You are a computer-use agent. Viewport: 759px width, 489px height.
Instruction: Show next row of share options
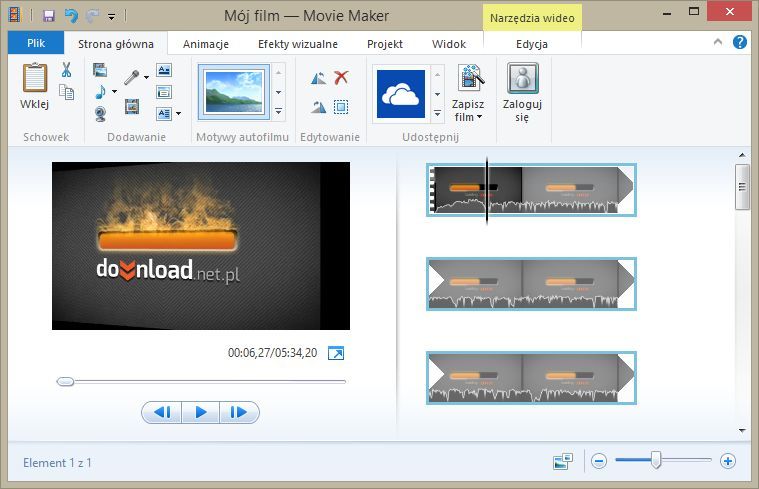point(437,94)
